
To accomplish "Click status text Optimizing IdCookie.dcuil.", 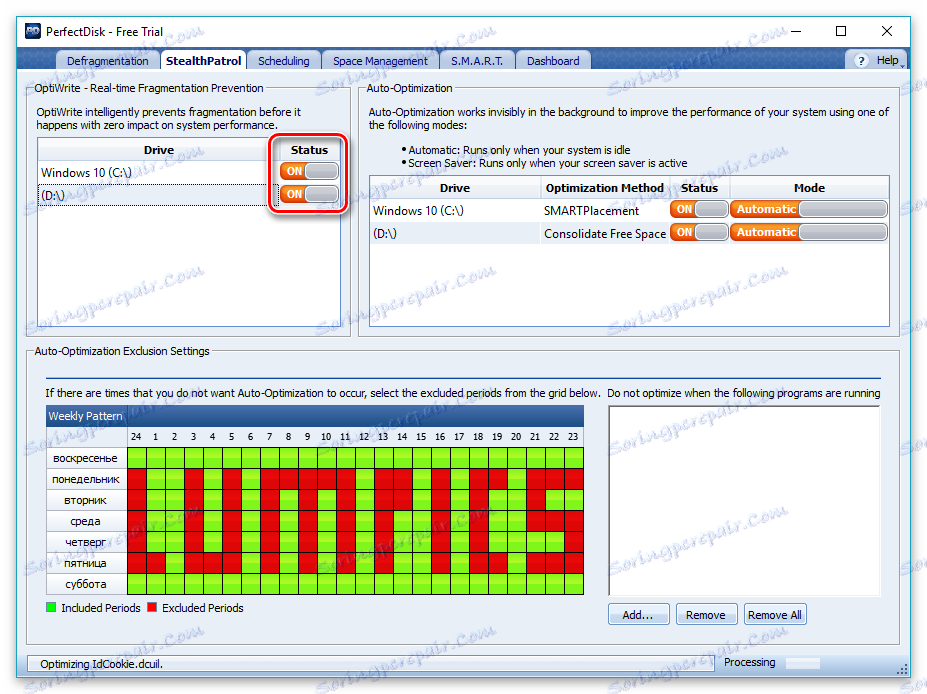I will (102, 664).
